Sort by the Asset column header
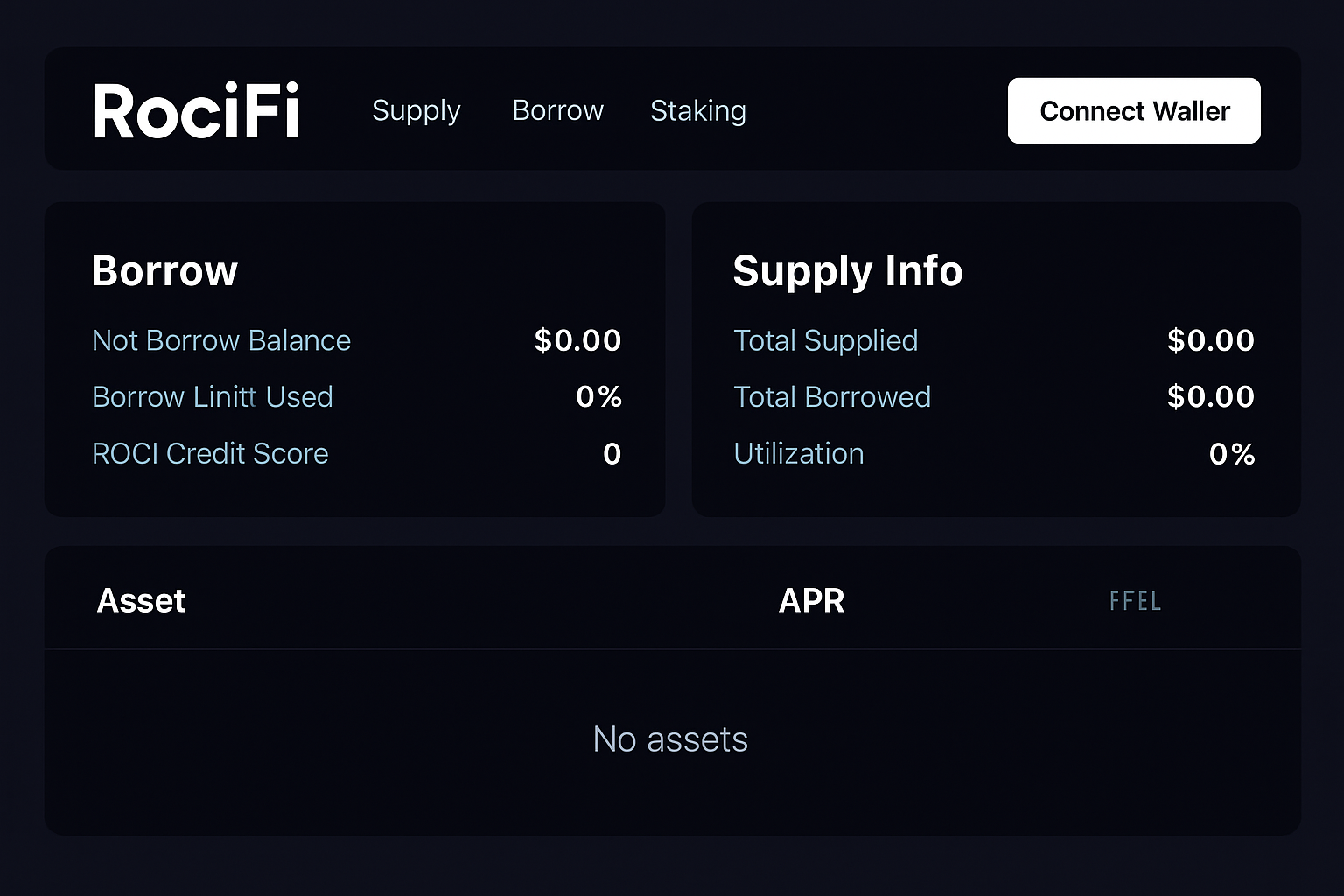This screenshot has height=896, width=1344. tap(141, 600)
